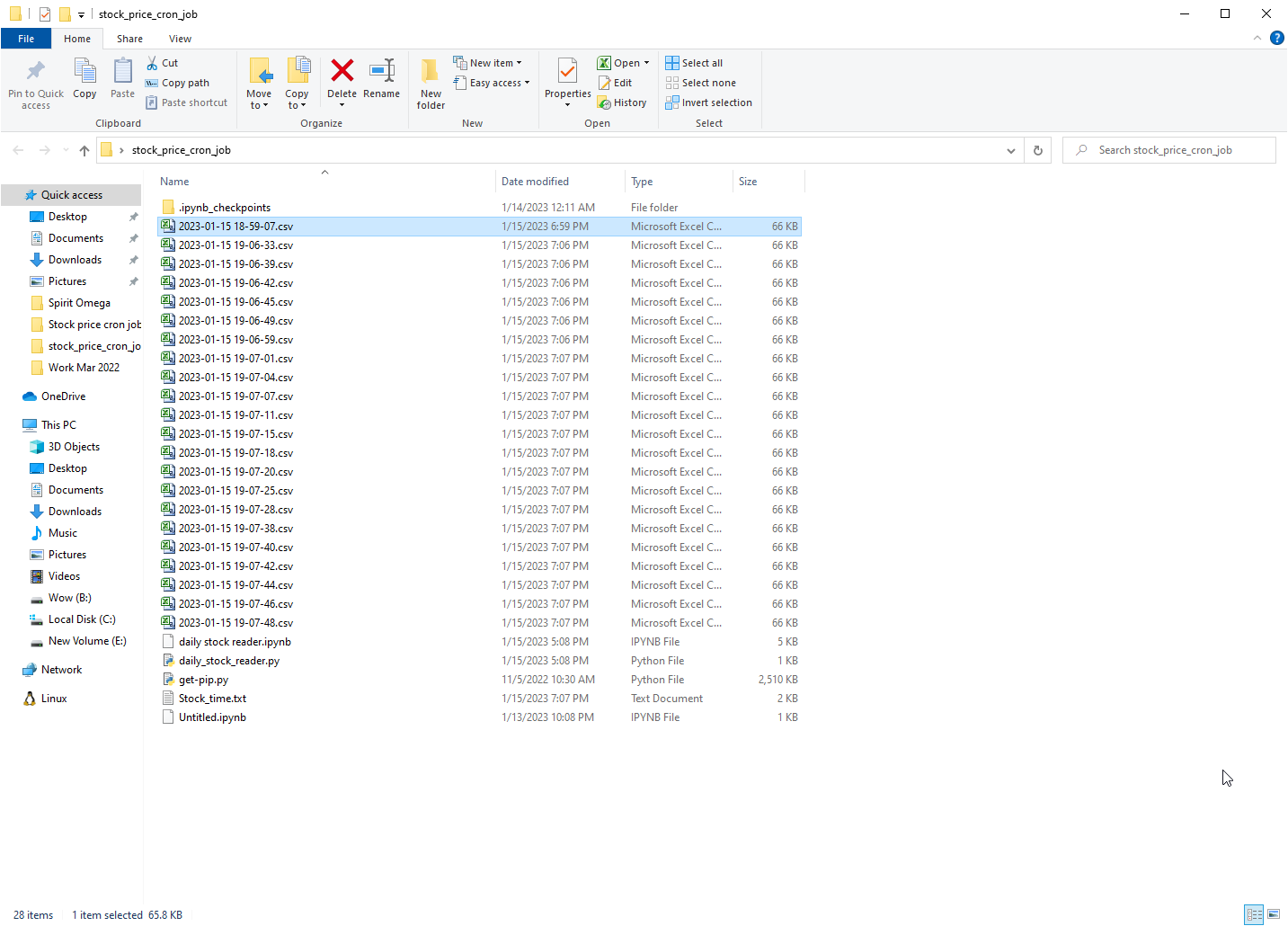Click the Copy ribbon button
Viewport: 1288px width, 926px height.
[x=84, y=78]
